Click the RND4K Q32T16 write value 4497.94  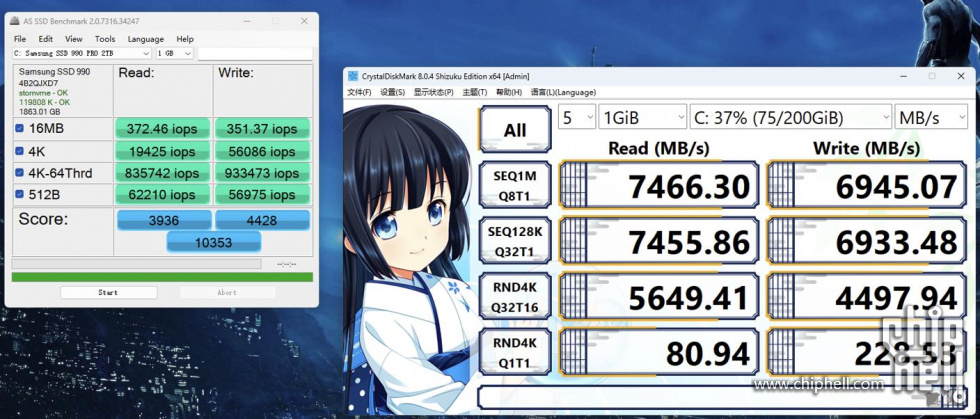coord(867,296)
